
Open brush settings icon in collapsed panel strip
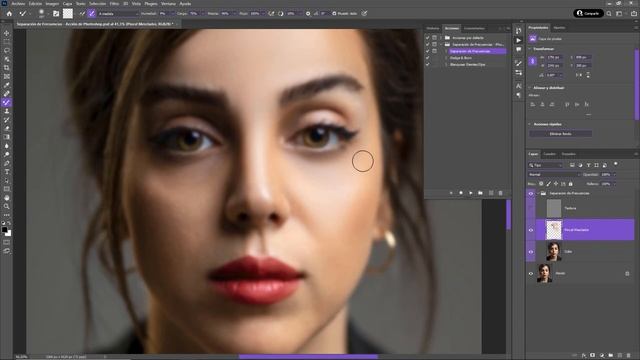tap(518, 63)
